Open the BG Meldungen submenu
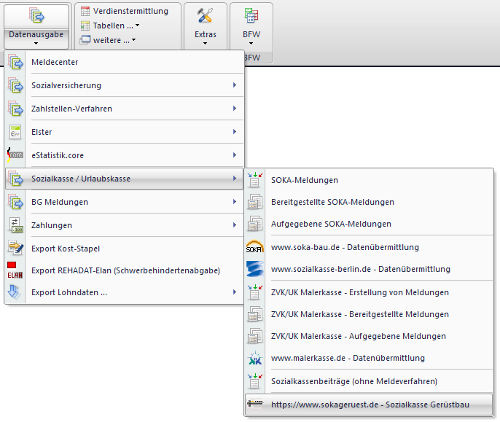Viewport: 500px width, 422px height. click(125, 202)
